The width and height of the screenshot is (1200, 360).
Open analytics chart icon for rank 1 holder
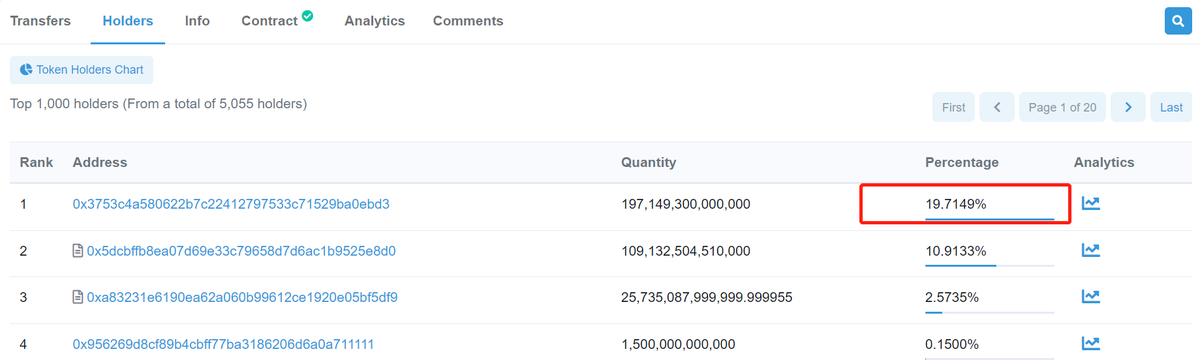click(1091, 204)
